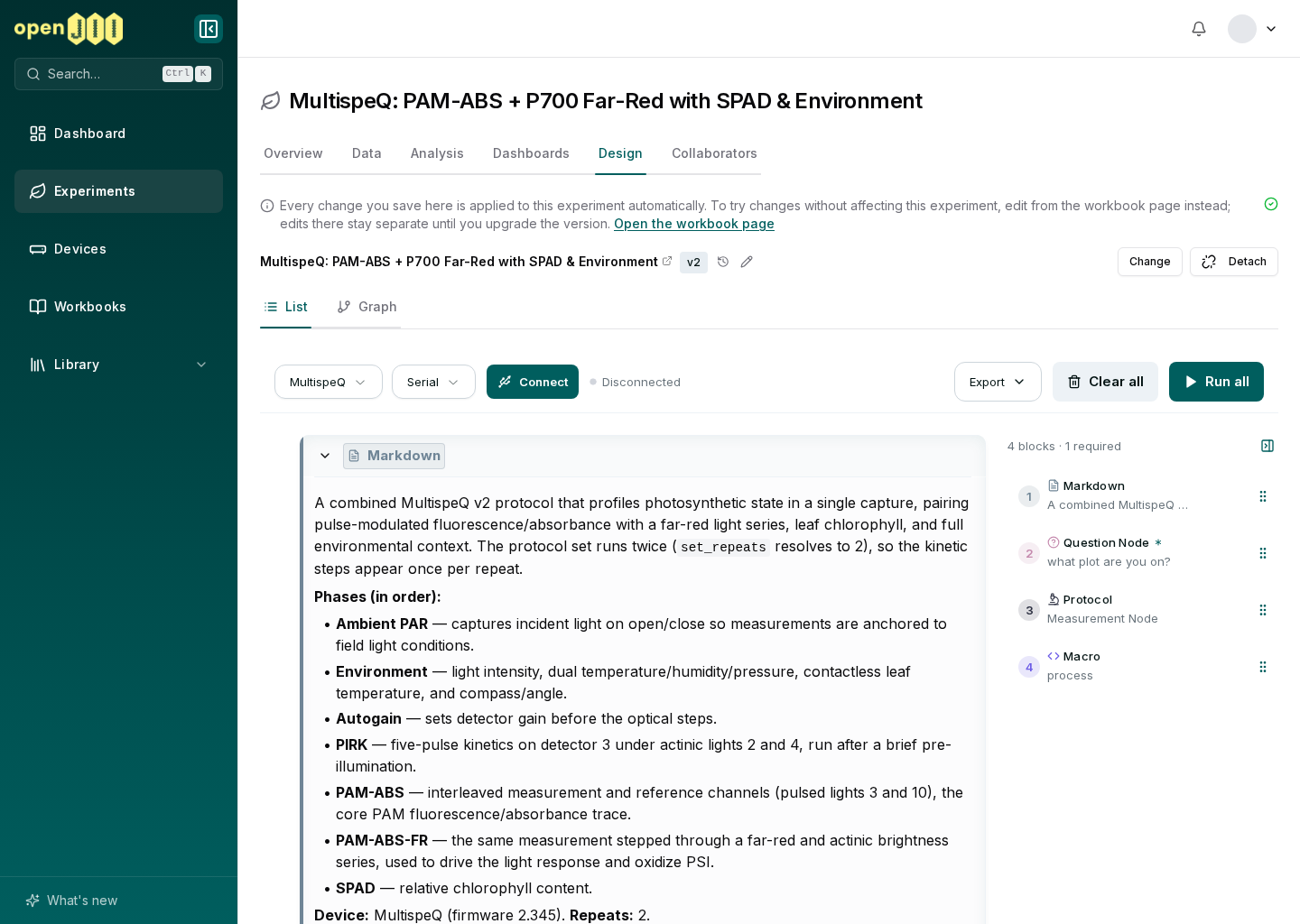Viewport: 1300px width, 924px height.
Task: Click the number 4 outline badge
Action: (x=1029, y=667)
